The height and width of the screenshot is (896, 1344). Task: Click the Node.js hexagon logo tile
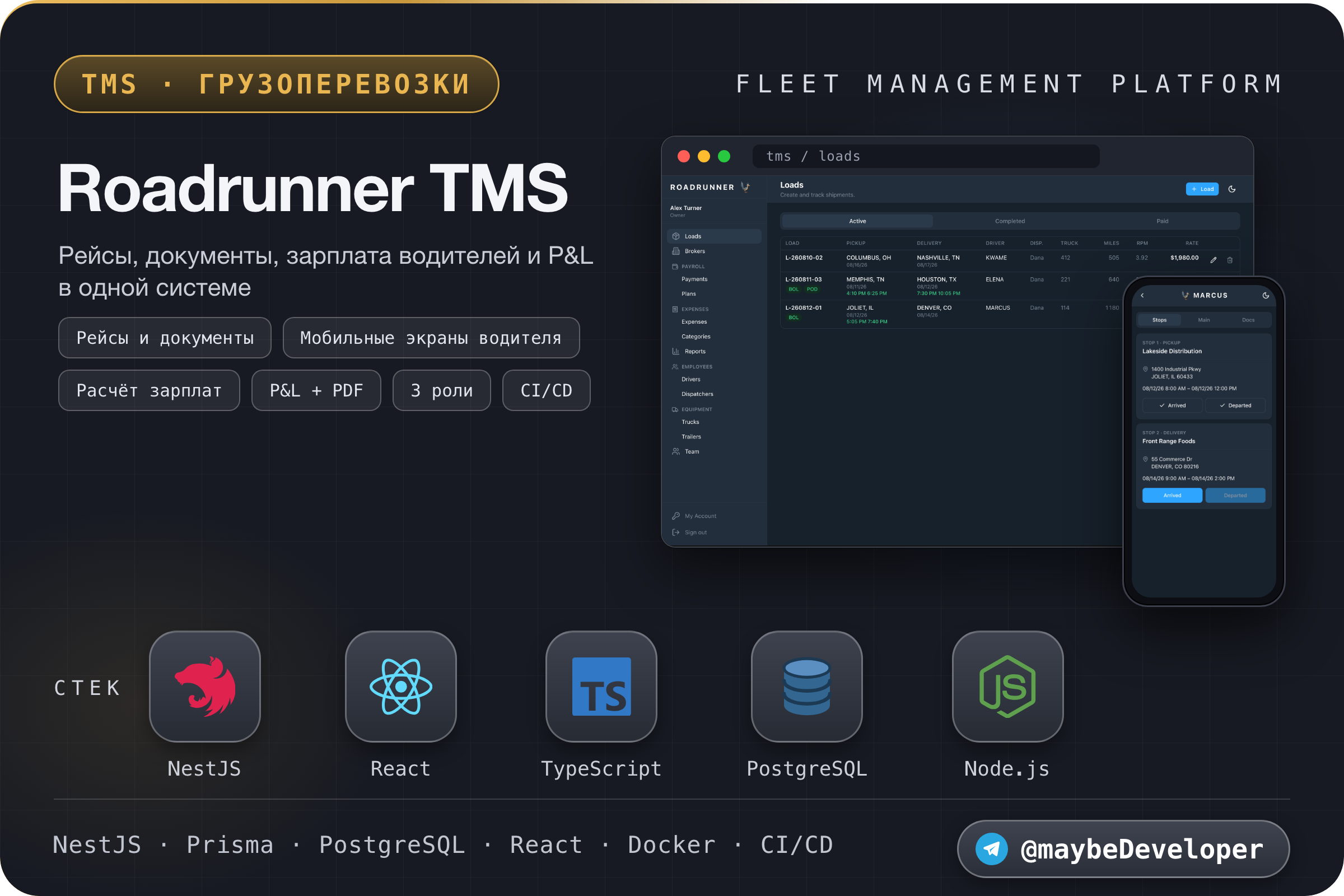click(1007, 687)
